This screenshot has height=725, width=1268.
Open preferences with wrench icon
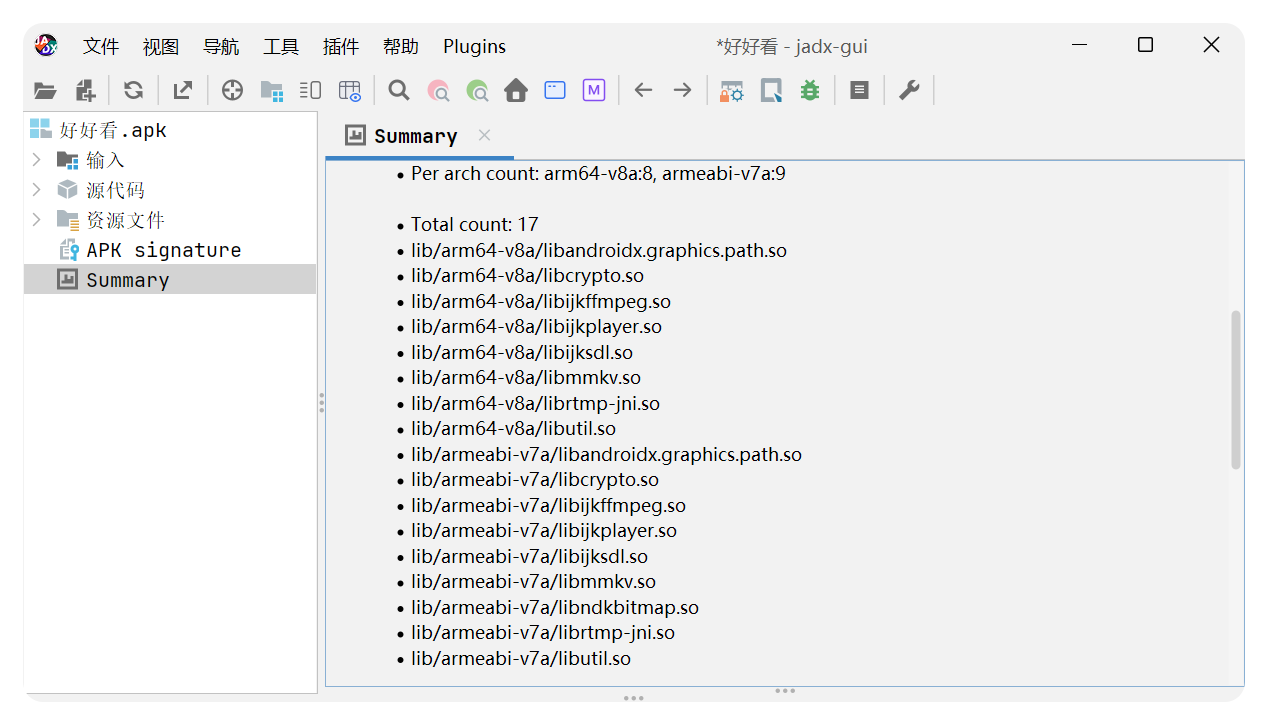pos(909,91)
